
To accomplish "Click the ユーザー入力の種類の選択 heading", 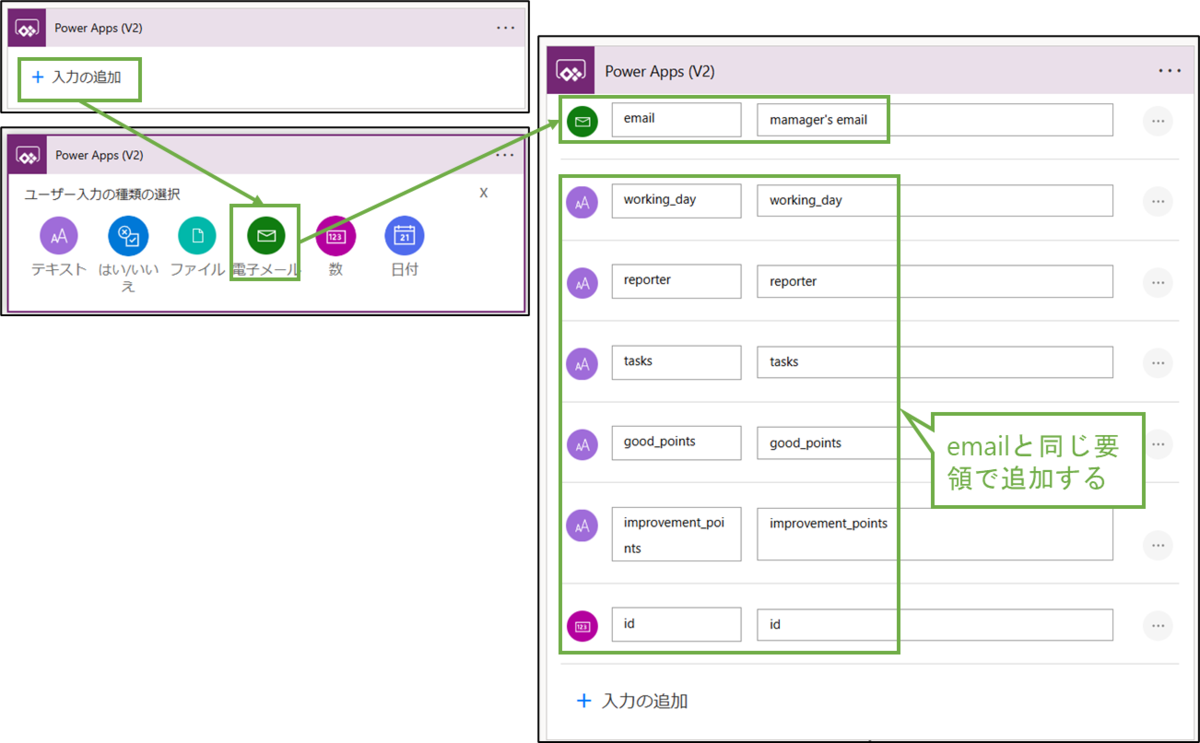I will click(102, 194).
